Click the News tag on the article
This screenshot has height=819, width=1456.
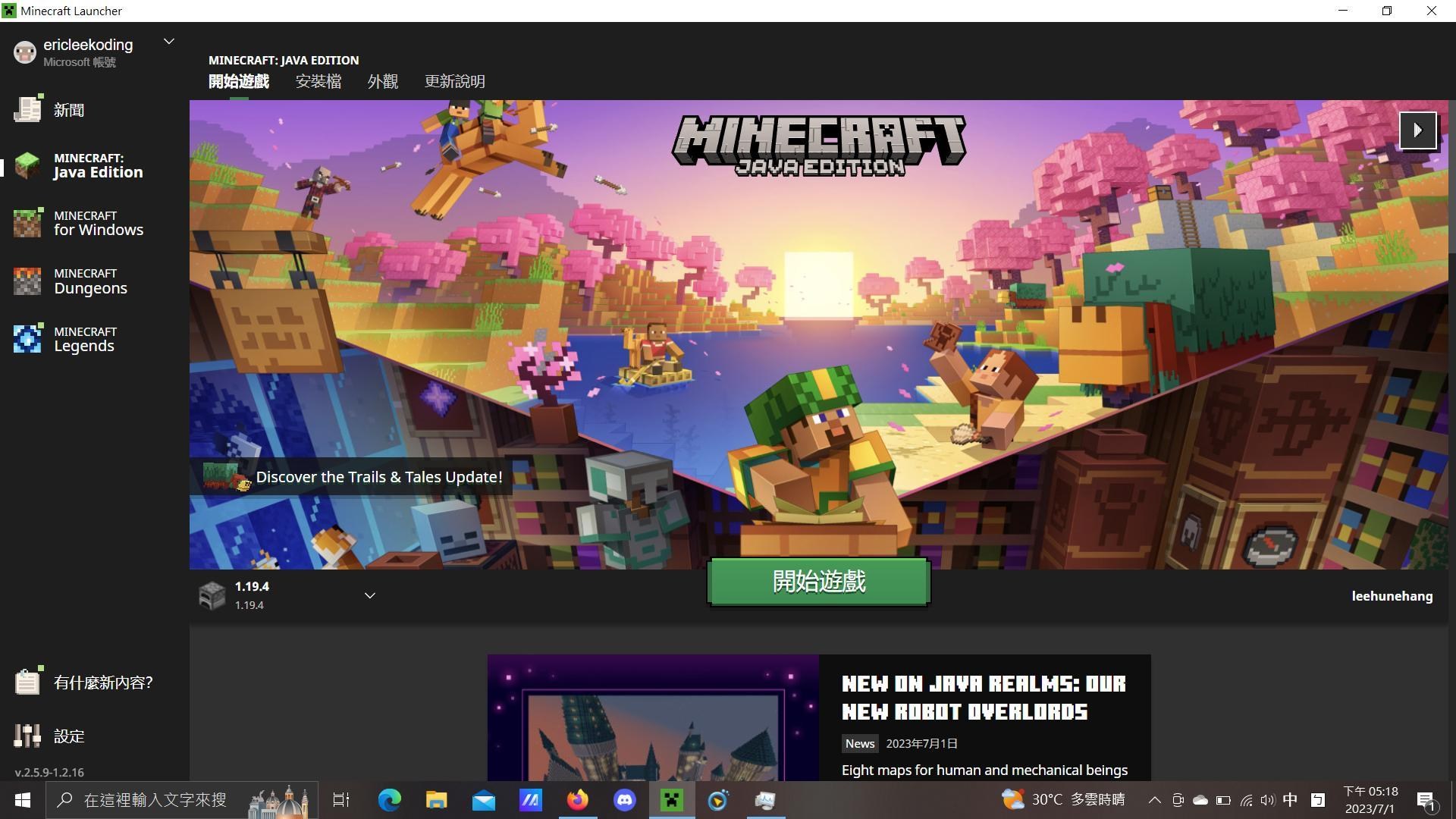click(860, 744)
